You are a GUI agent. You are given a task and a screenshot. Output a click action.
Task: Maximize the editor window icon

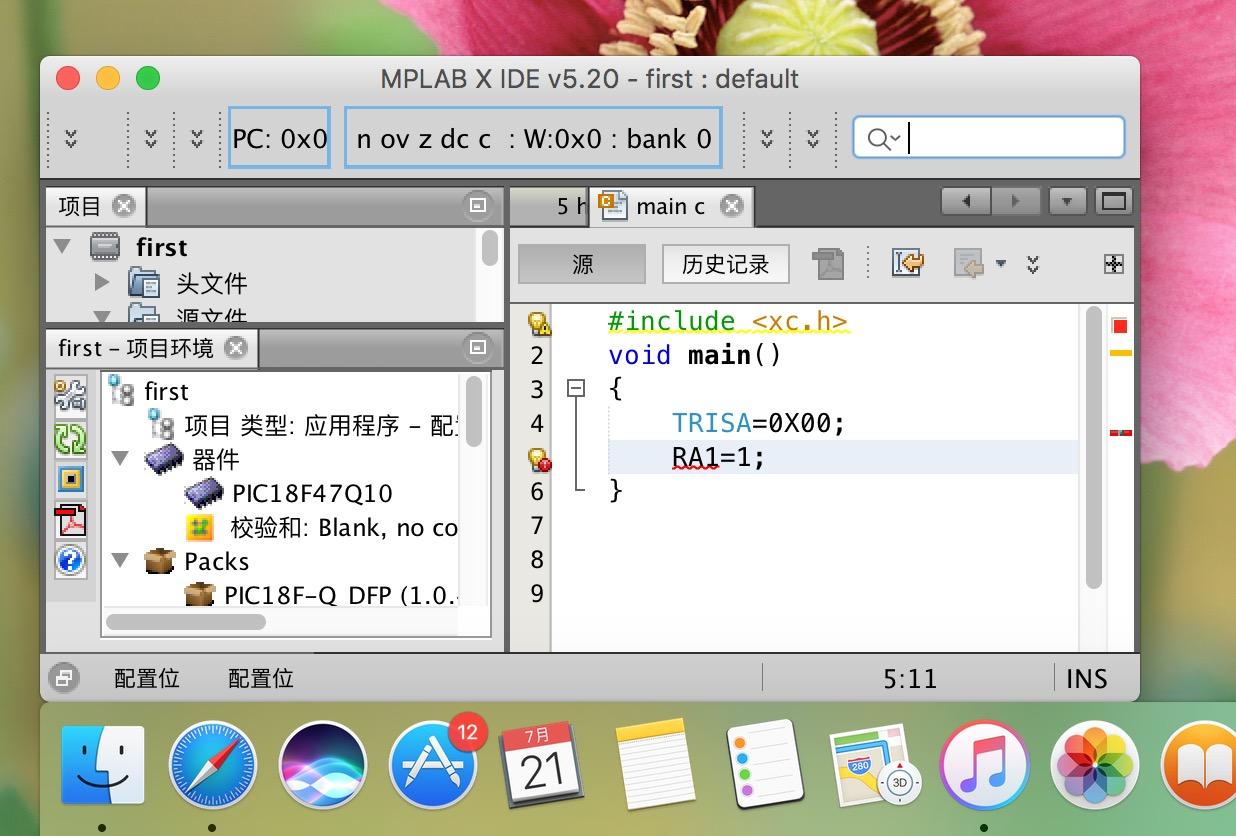[1112, 201]
